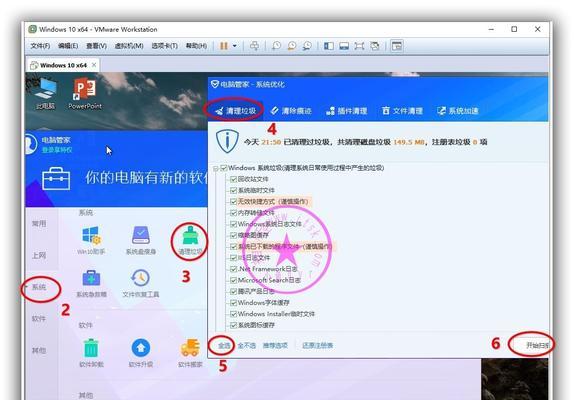
Task: Click the VMware manage snapshots icon
Action: click(307, 46)
